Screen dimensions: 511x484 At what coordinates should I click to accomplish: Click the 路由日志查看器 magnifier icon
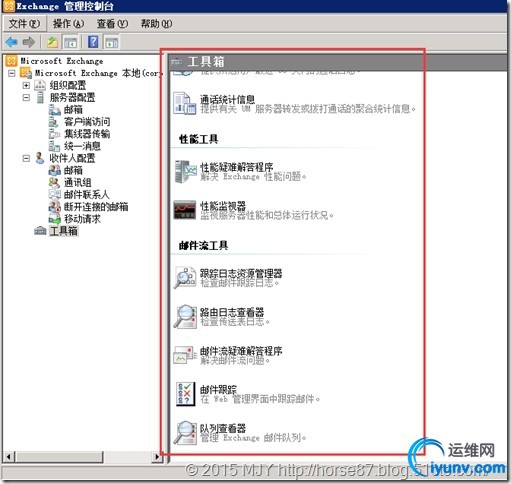(x=185, y=316)
